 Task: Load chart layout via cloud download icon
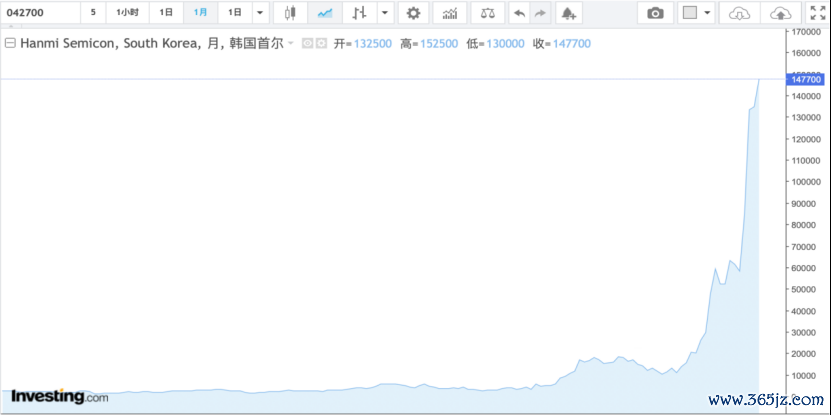739,13
